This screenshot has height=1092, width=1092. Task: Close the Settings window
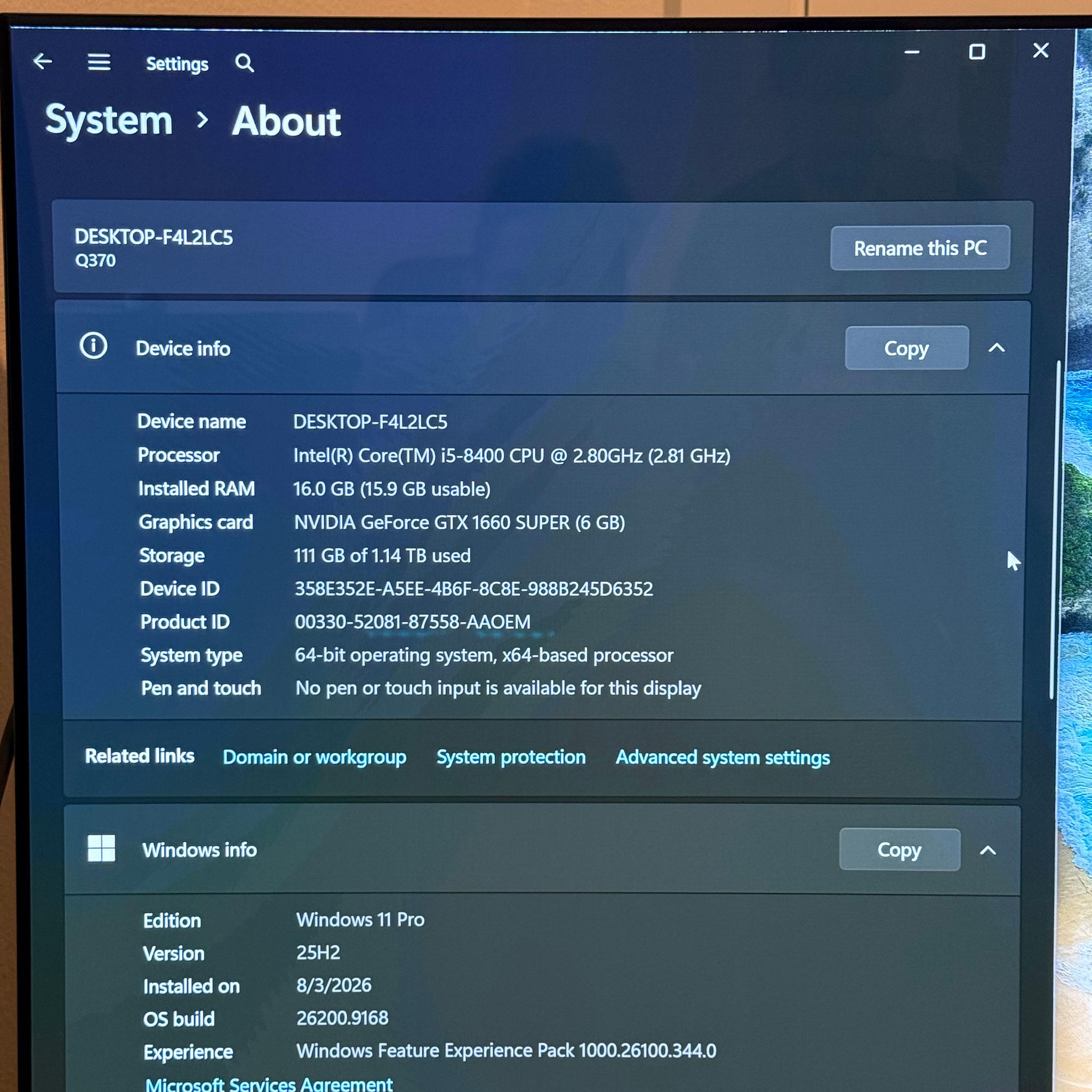(x=1041, y=51)
